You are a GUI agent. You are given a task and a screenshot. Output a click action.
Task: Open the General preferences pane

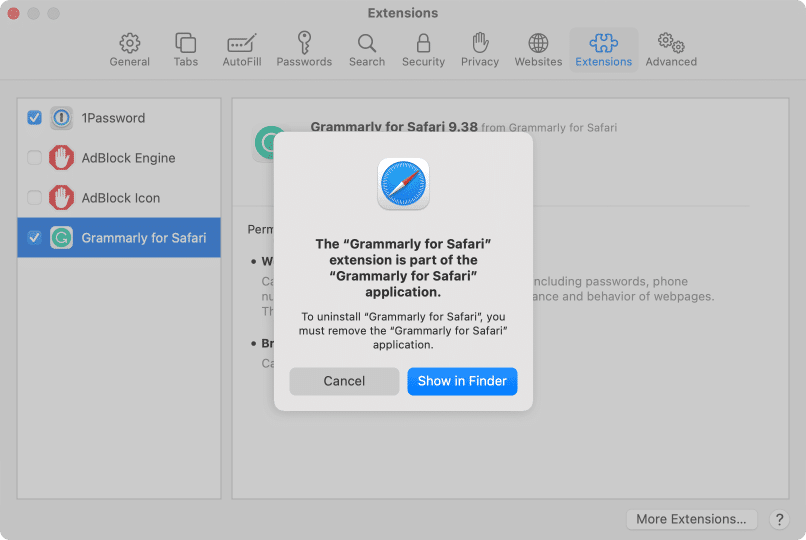click(x=130, y=50)
